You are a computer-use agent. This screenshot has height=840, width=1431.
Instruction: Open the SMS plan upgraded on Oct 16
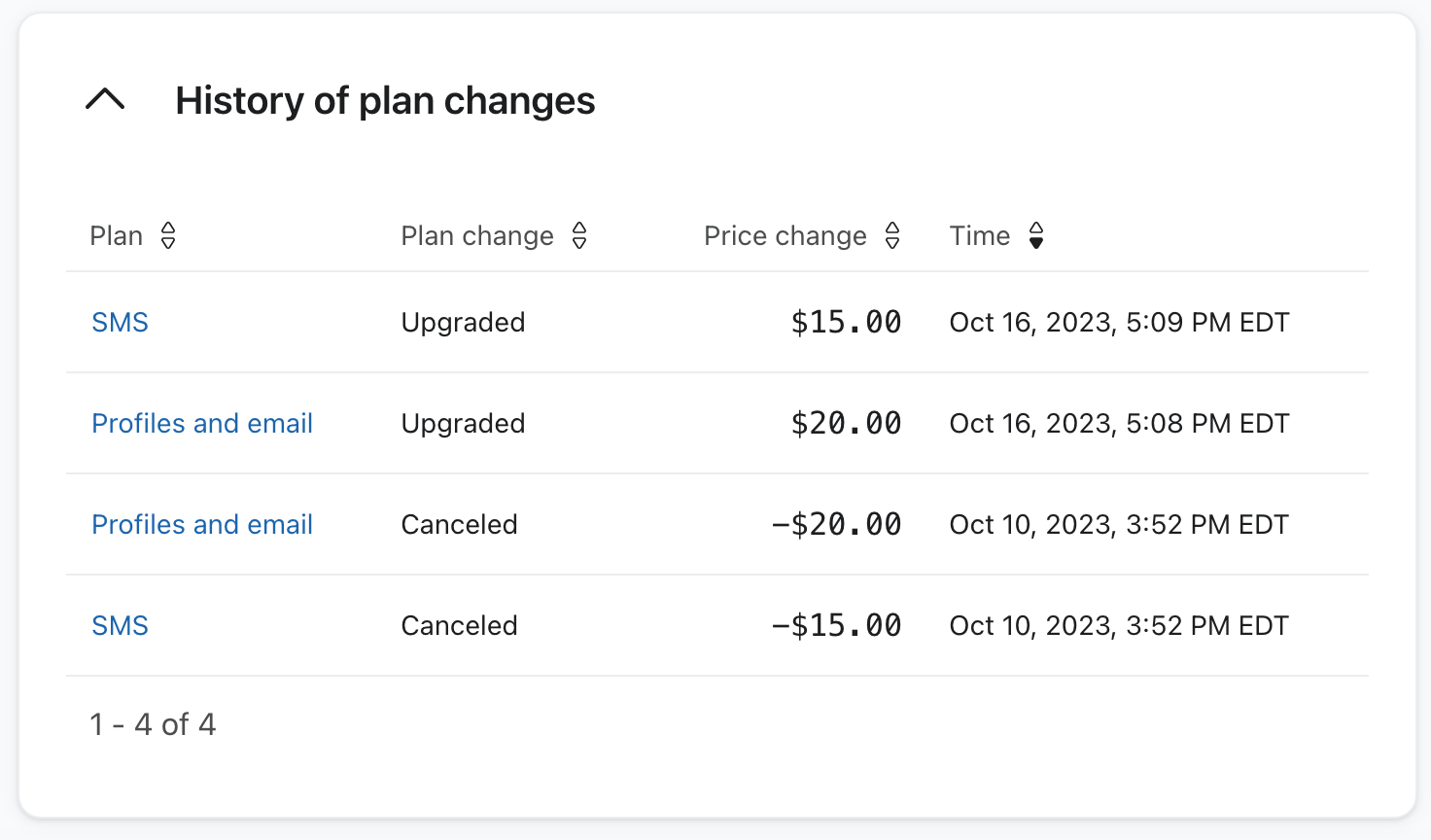[120, 322]
